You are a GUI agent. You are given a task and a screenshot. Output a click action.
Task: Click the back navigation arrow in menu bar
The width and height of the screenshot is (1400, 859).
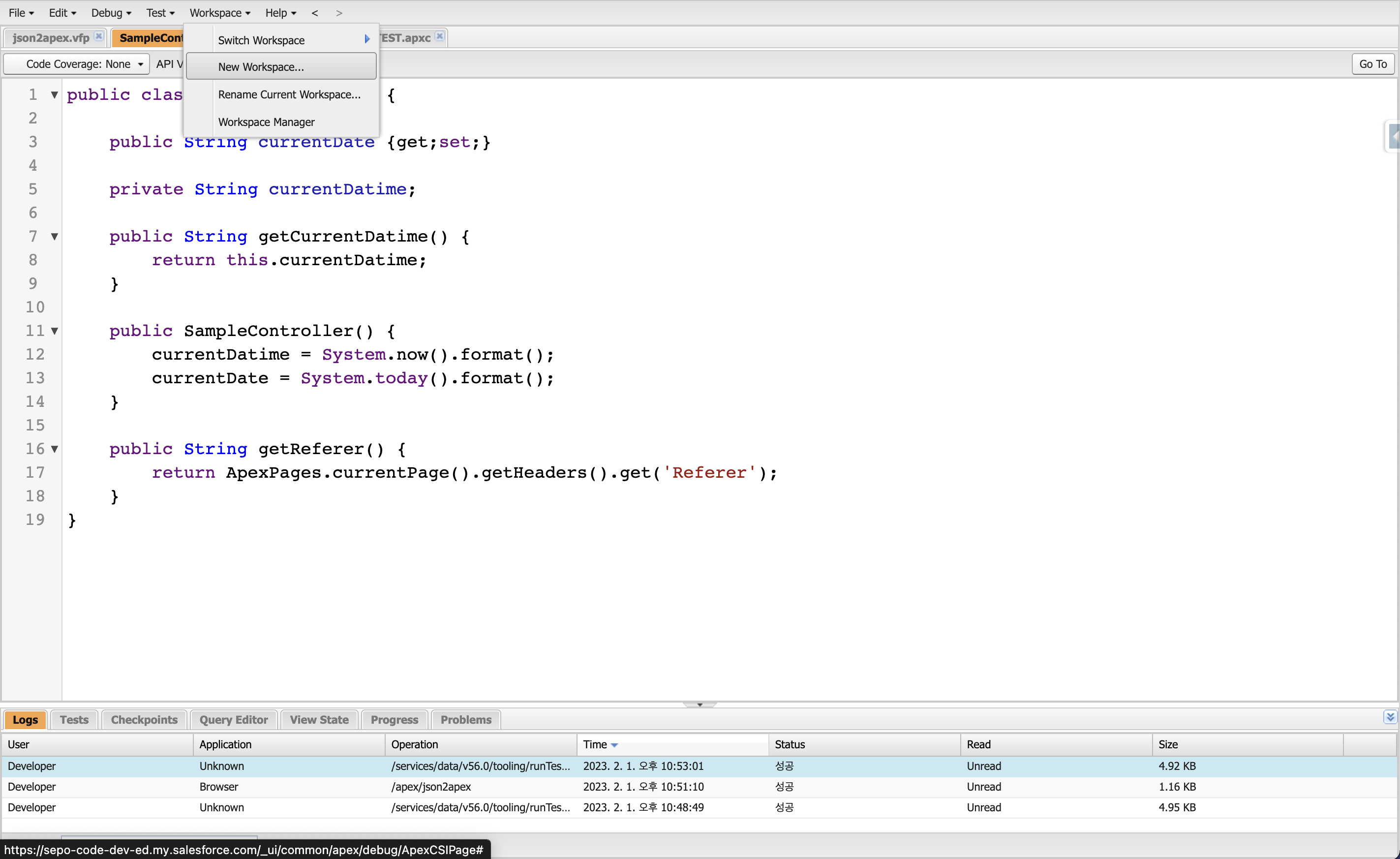pyautogui.click(x=315, y=12)
